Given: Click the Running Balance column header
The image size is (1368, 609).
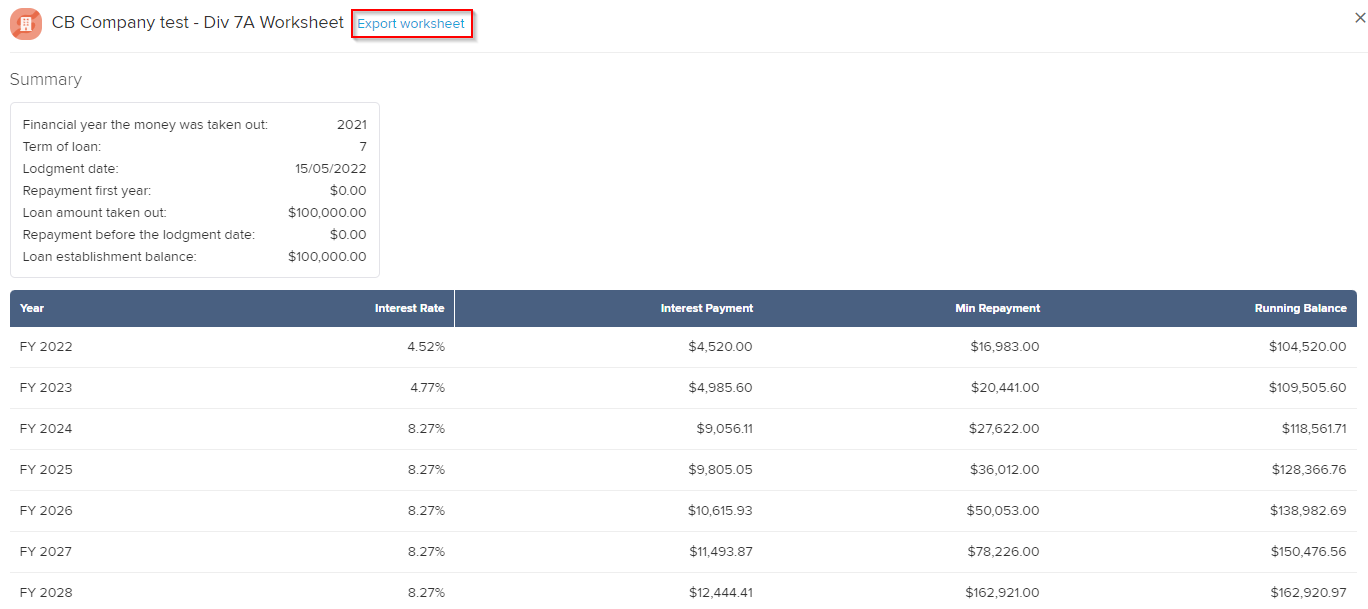Looking at the screenshot, I should (x=1300, y=308).
